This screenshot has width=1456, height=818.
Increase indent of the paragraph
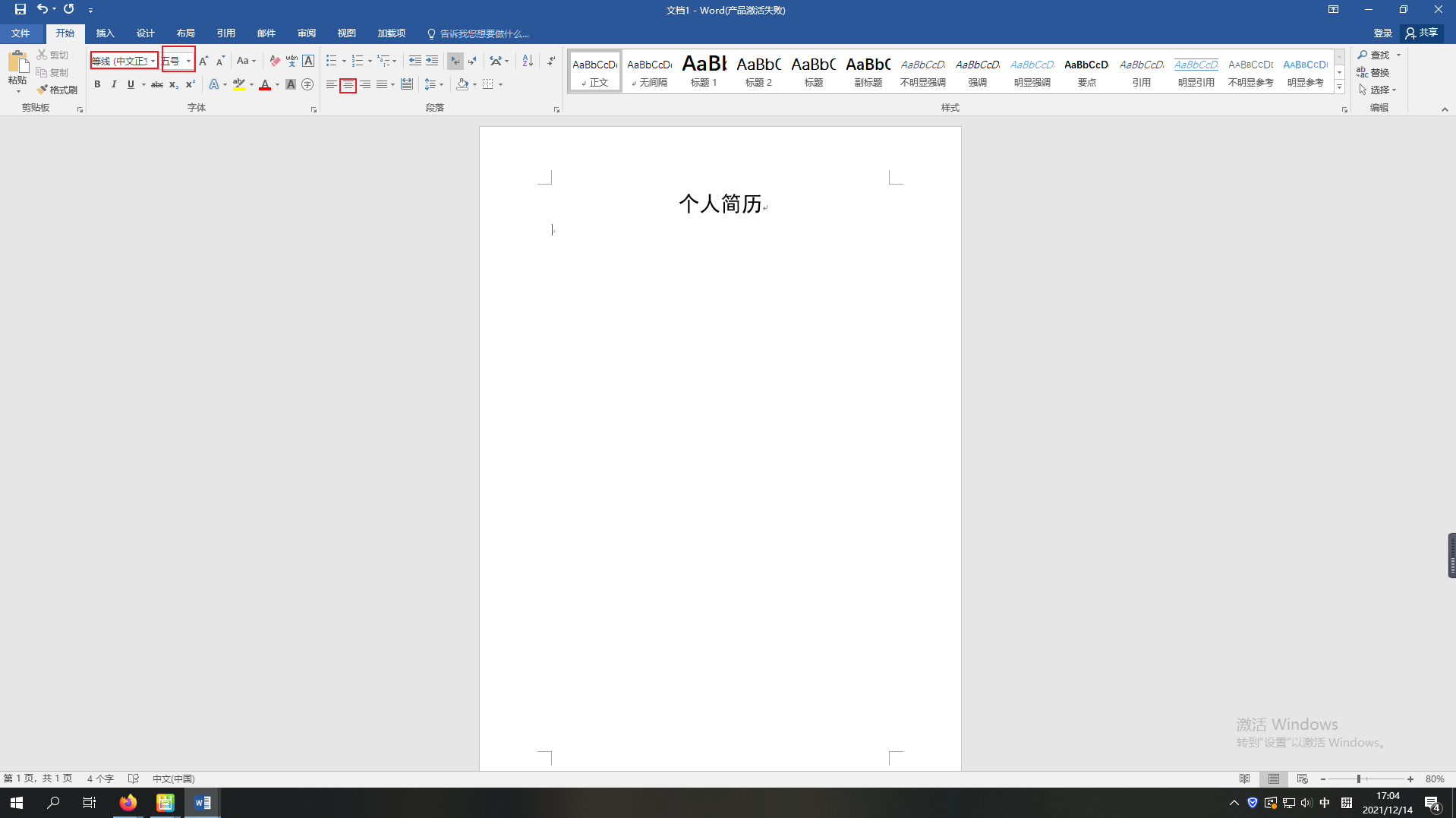pos(432,61)
